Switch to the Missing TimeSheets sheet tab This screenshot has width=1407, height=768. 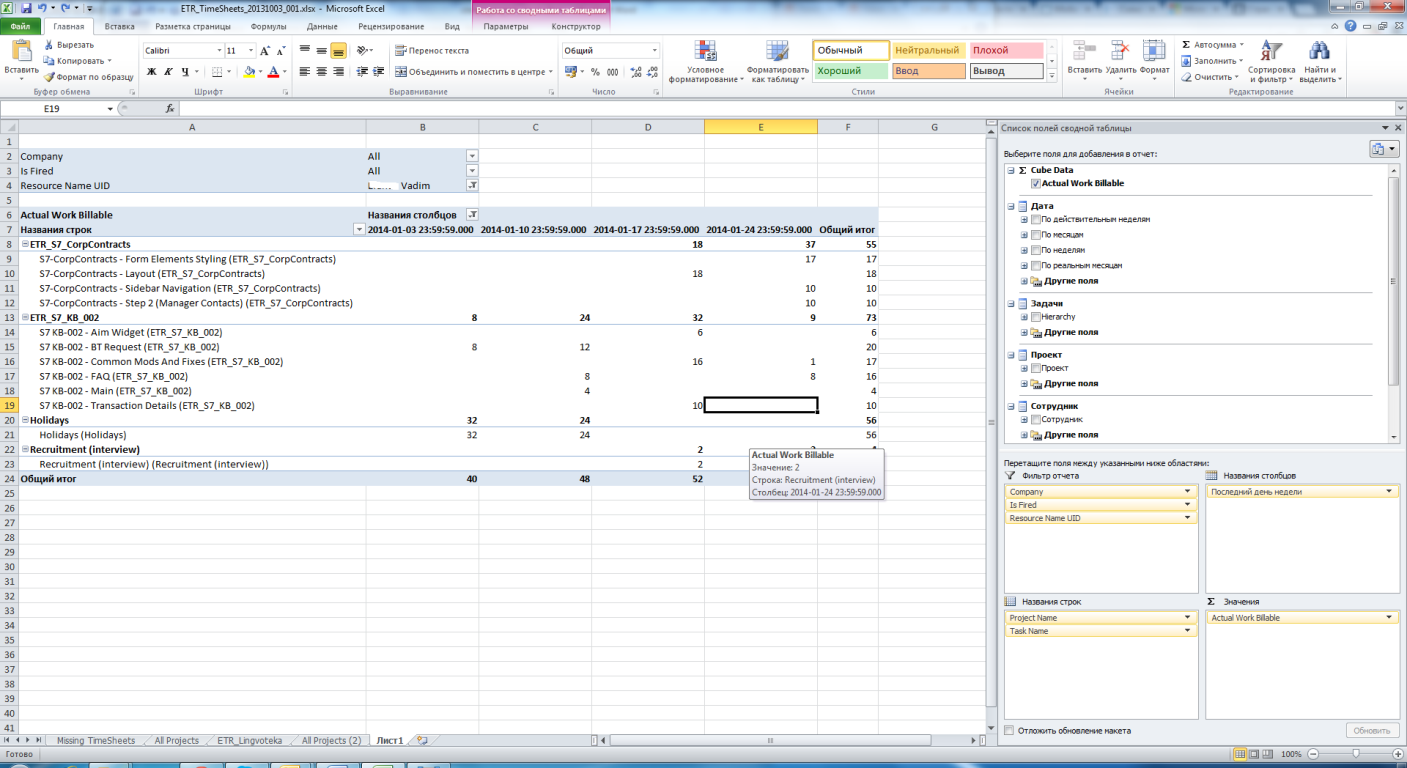click(96, 741)
